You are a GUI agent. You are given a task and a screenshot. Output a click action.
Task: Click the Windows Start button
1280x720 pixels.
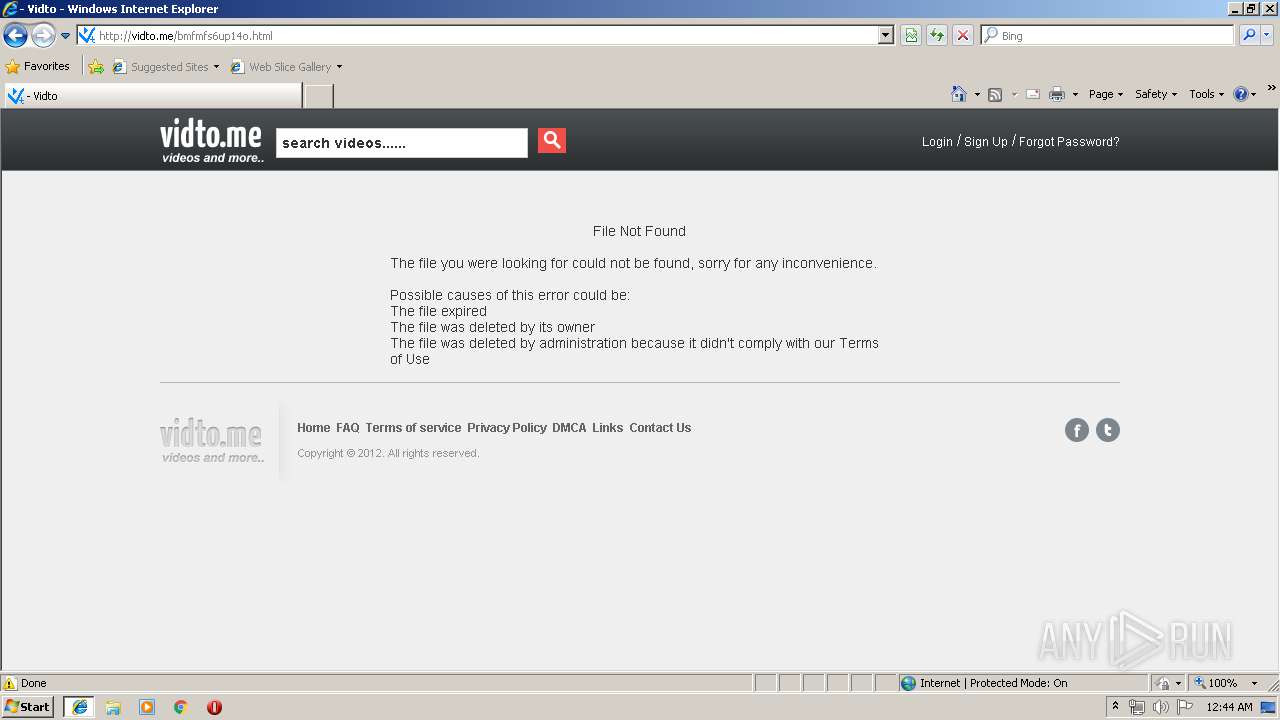coord(28,707)
